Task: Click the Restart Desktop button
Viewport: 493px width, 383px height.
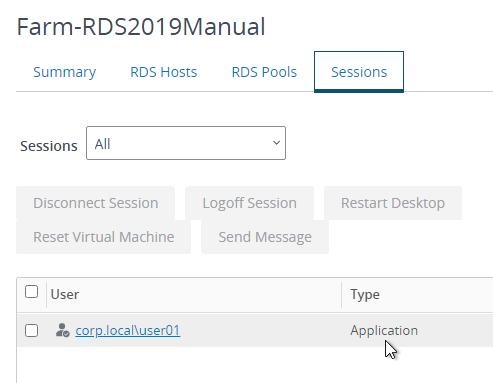Action: [x=393, y=203]
